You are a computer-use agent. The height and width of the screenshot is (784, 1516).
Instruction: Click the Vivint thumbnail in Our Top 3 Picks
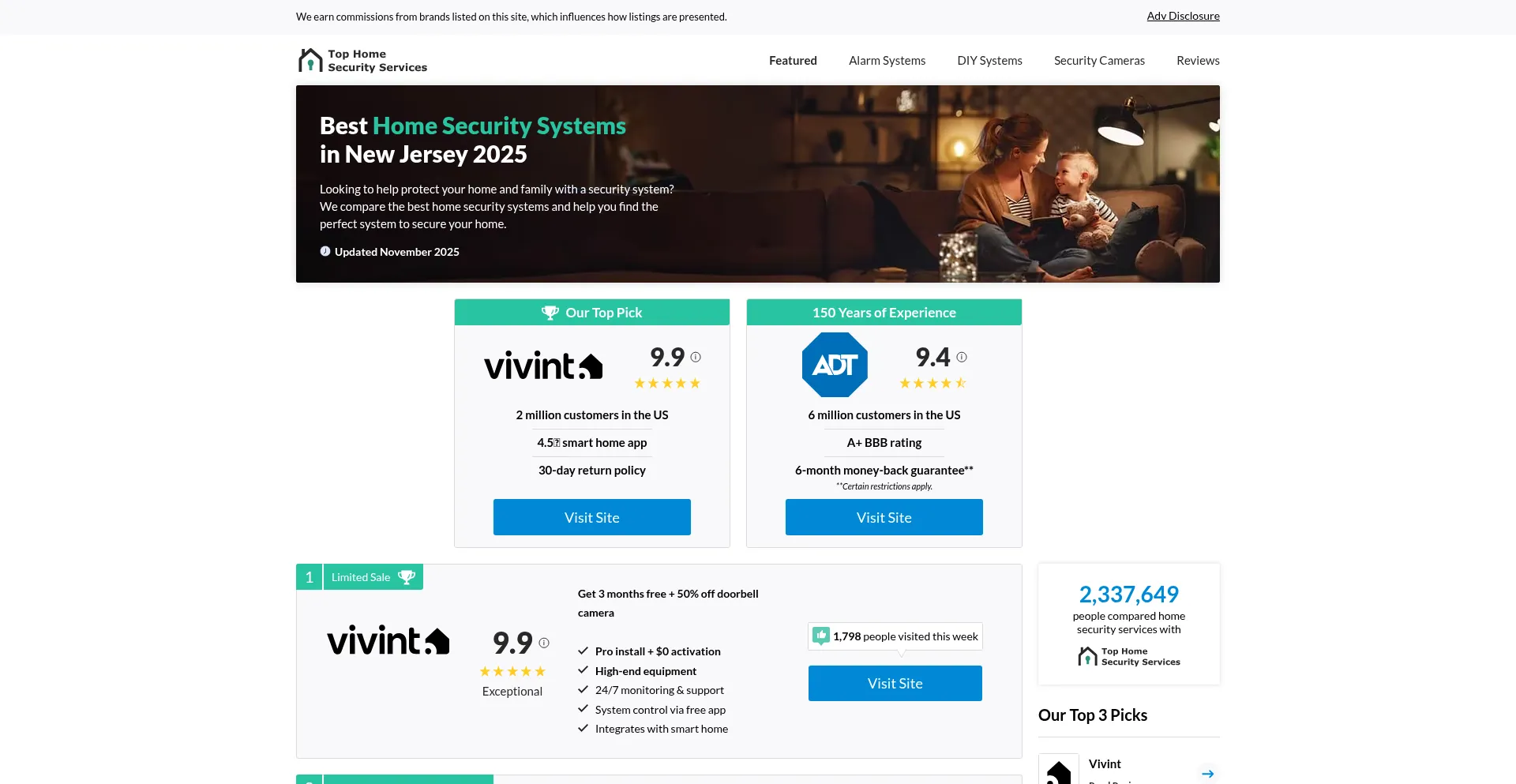pos(1058,771)
